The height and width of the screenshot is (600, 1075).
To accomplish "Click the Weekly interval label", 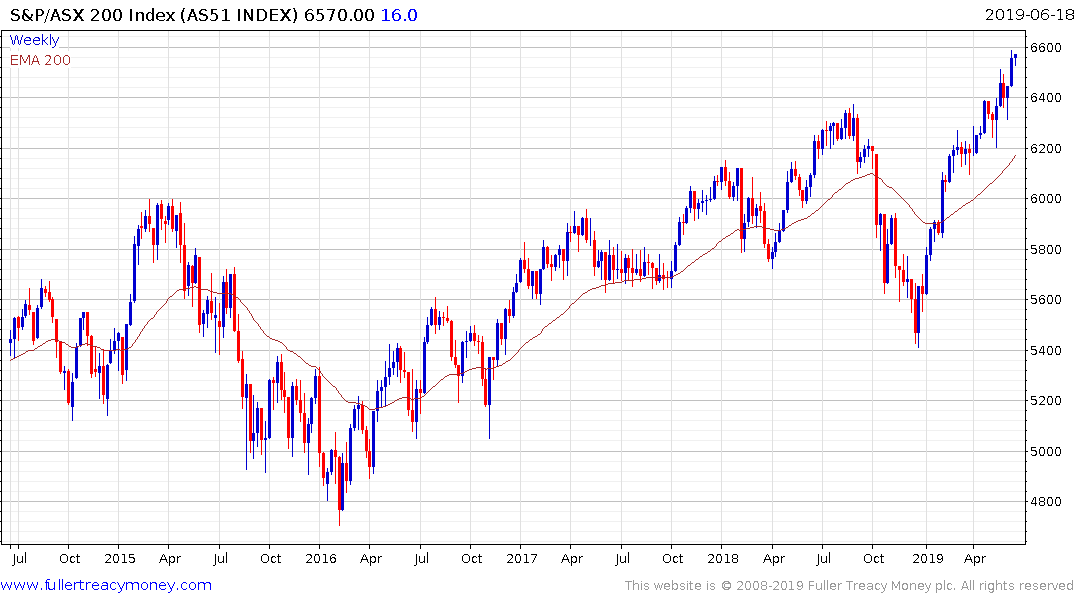I will point(34,40).
